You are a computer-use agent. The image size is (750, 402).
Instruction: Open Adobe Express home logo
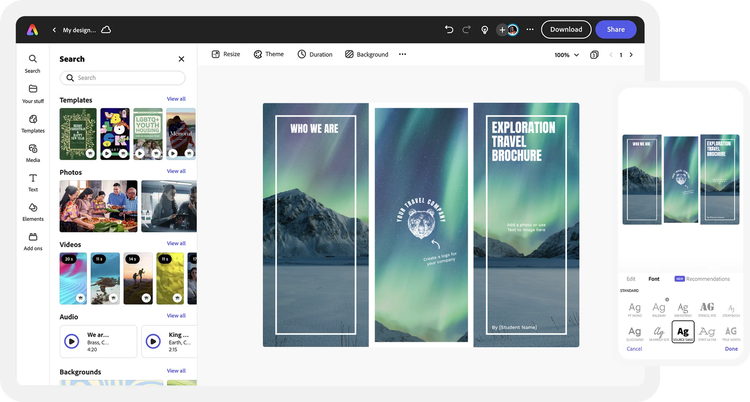[x=33, y=30]
